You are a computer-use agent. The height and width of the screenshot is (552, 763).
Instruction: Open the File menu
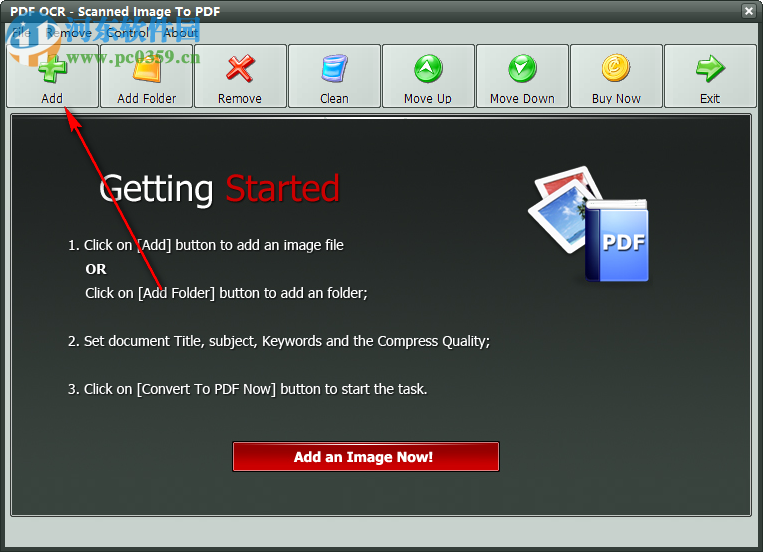point(21,33)
